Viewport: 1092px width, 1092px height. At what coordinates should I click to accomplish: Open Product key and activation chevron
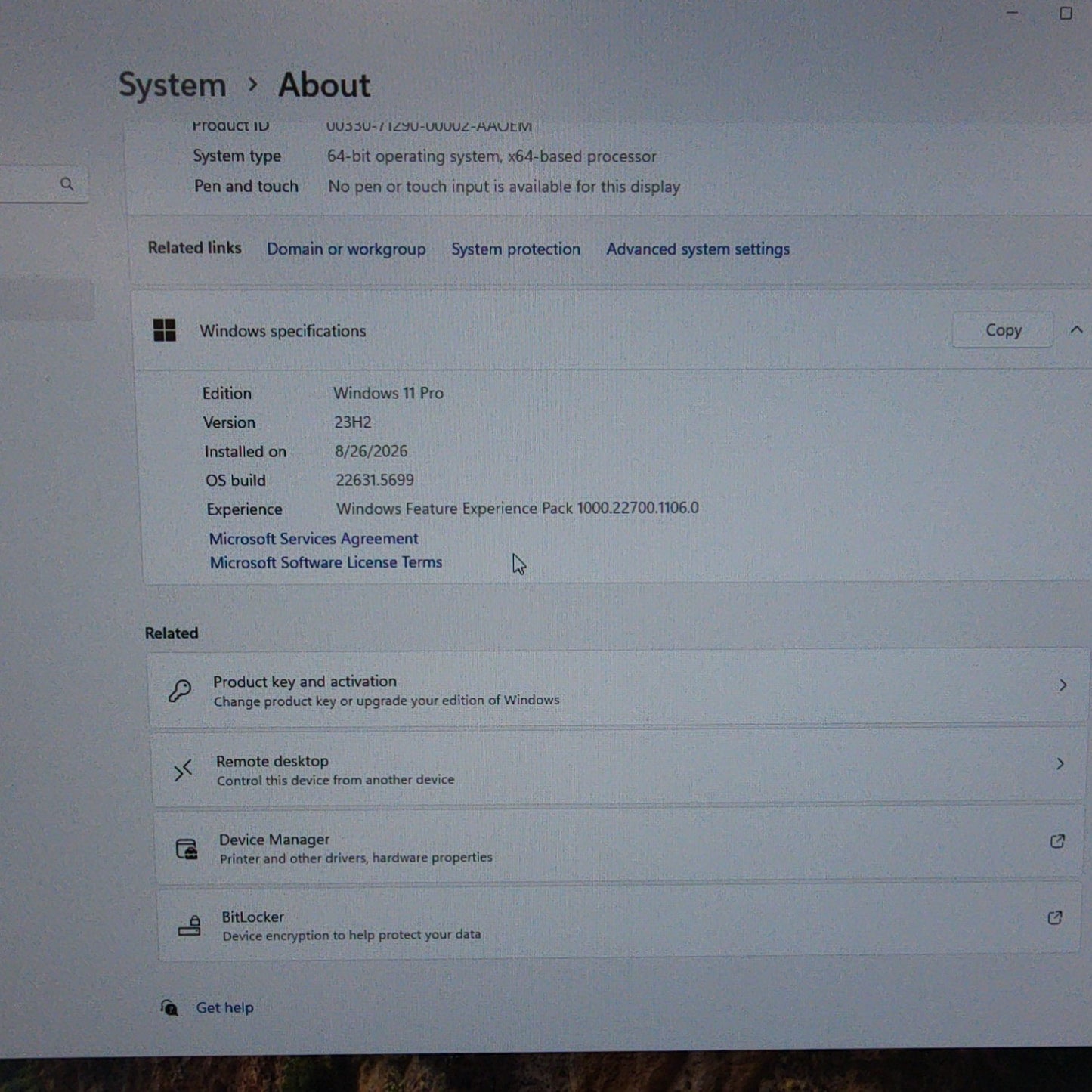[x=1063, y=685]
